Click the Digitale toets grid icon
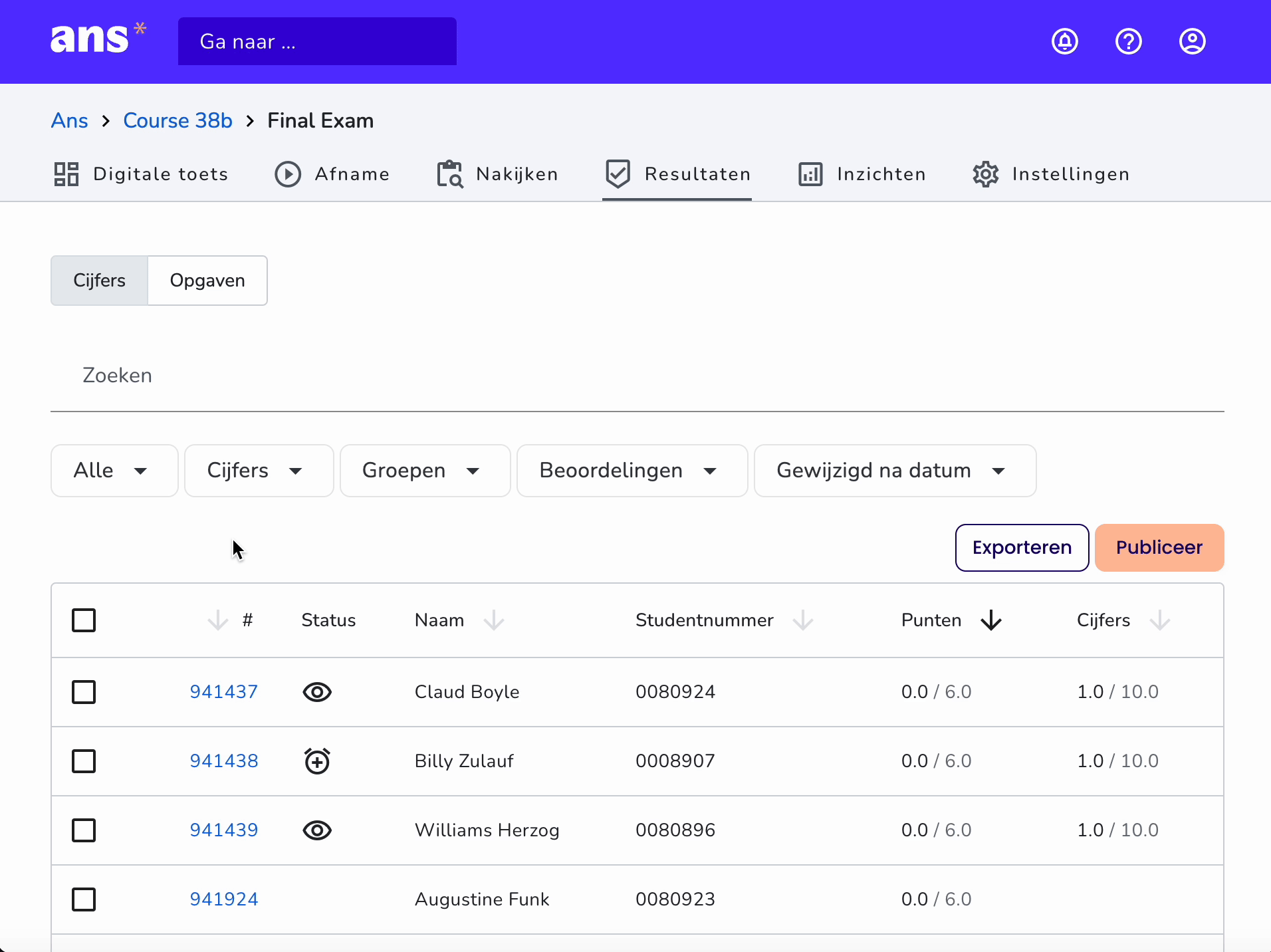This screenshot has height=952, width=1271. pyautogui.click(x=66, y=174)
